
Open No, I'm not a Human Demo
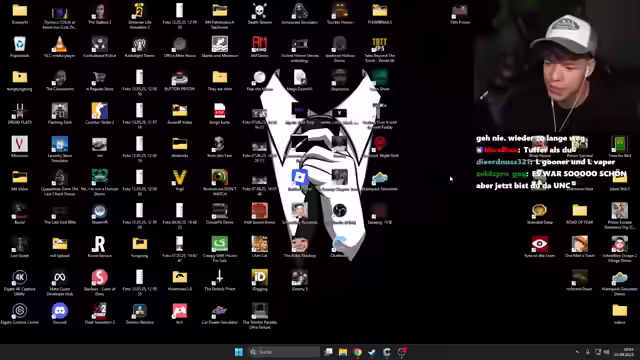coord(100,178)
